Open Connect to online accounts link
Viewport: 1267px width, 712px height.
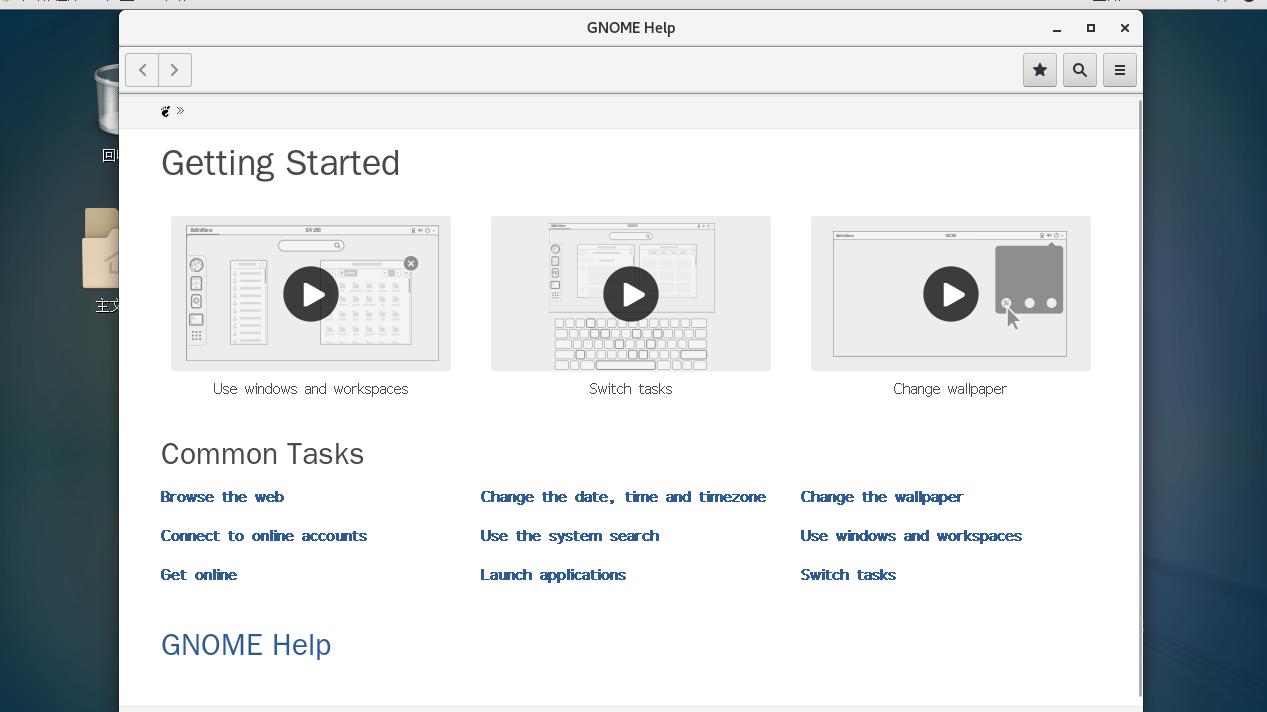(264, 536)
